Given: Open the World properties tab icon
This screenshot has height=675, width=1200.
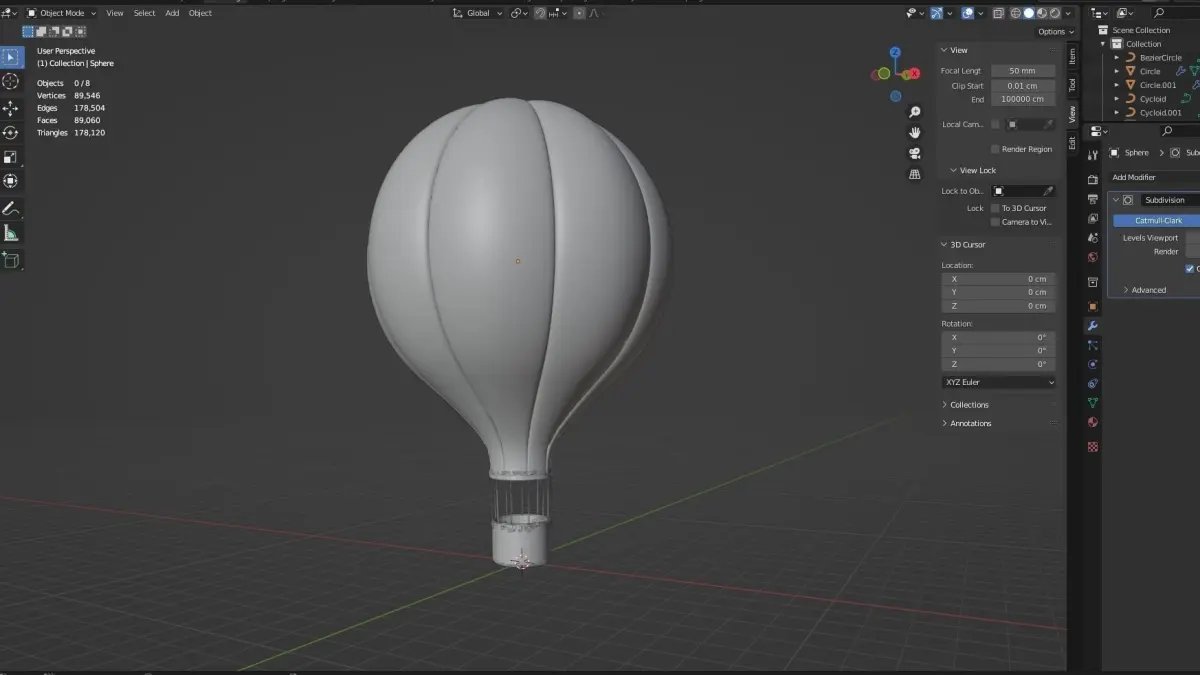Looking at the screenshot, I should pyautogui.click(x=1093, y=257).
